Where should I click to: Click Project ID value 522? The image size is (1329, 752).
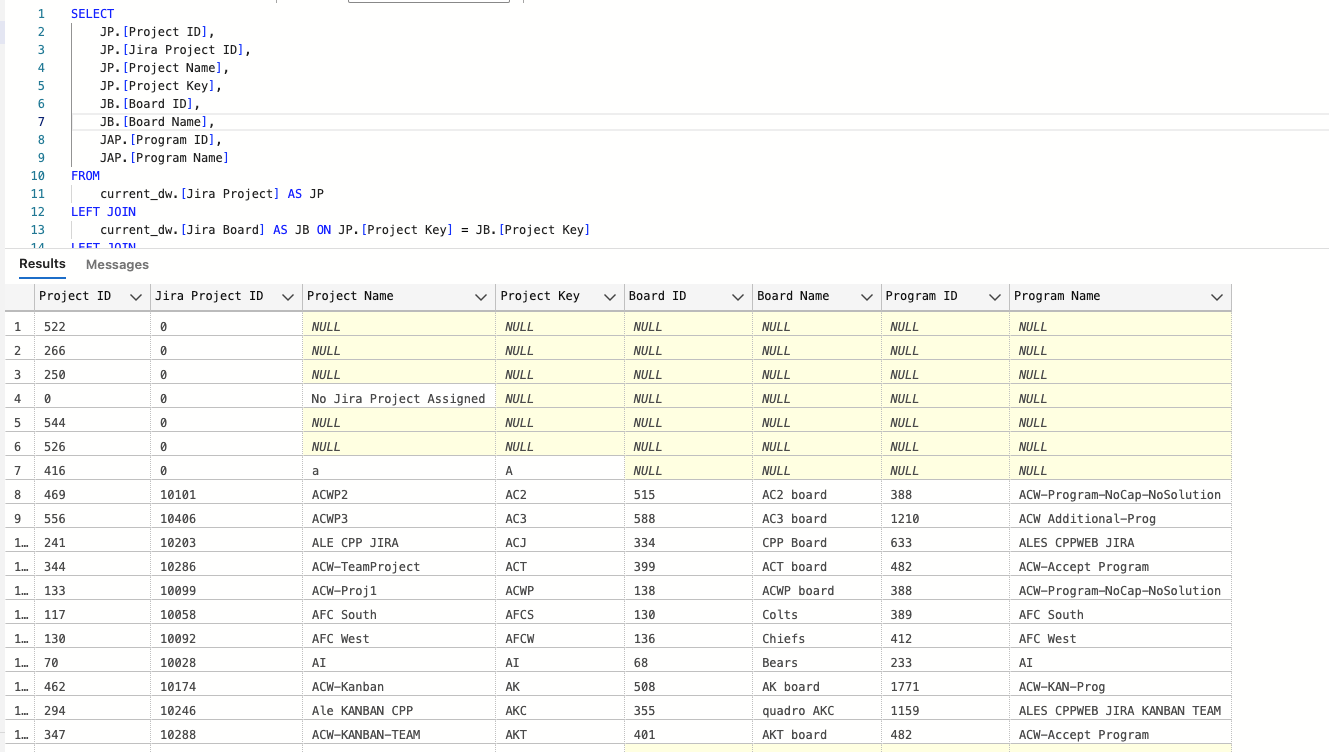pos(93,327)
